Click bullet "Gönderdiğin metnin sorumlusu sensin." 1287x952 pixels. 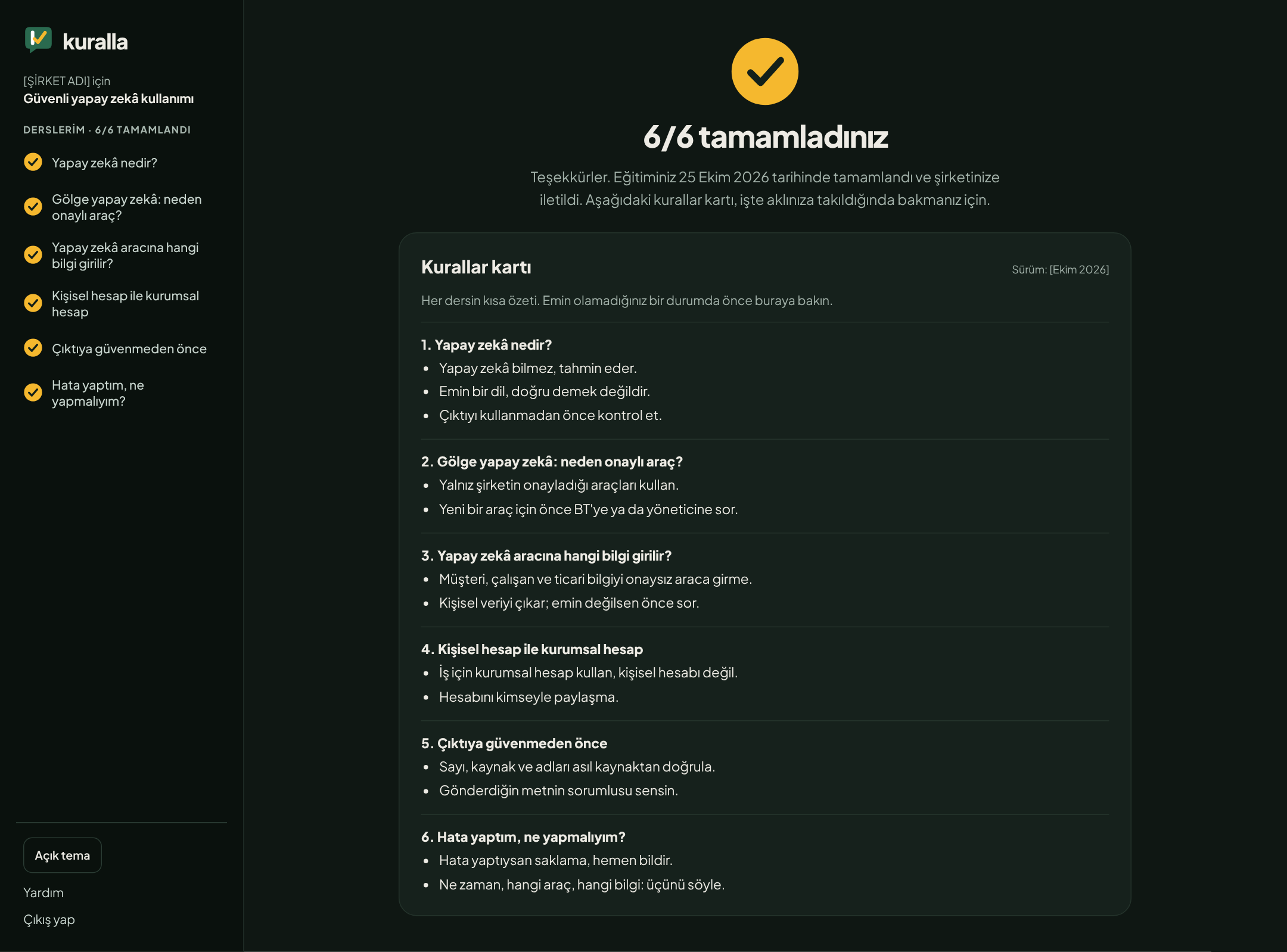coord(558,791)
